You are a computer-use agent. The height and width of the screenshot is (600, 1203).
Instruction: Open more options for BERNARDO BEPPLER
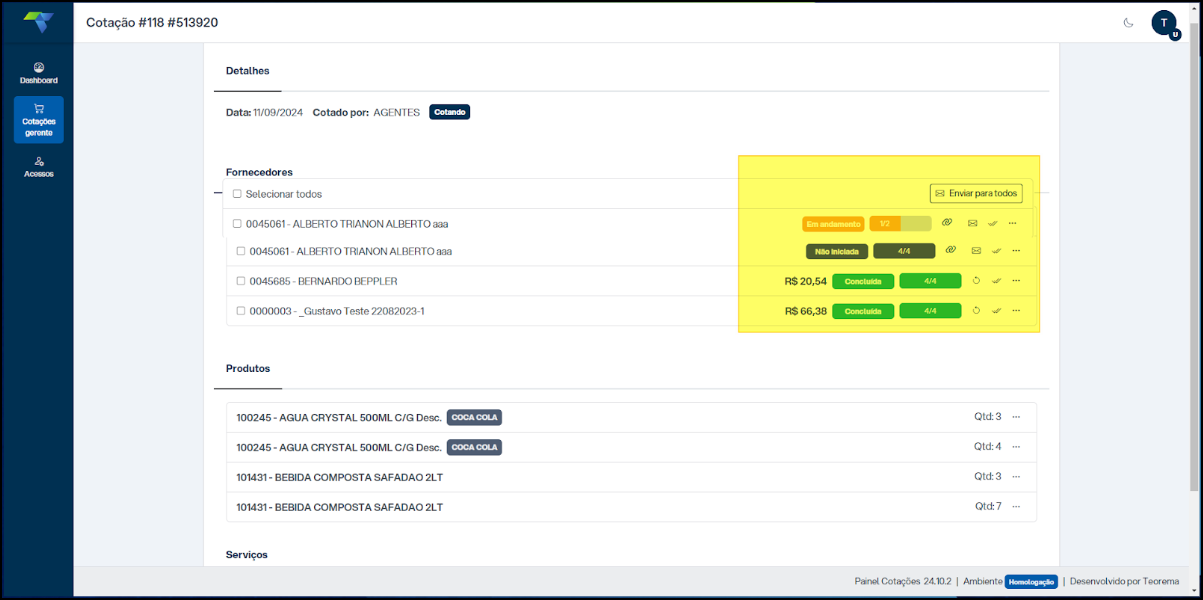coord(1017,281)
